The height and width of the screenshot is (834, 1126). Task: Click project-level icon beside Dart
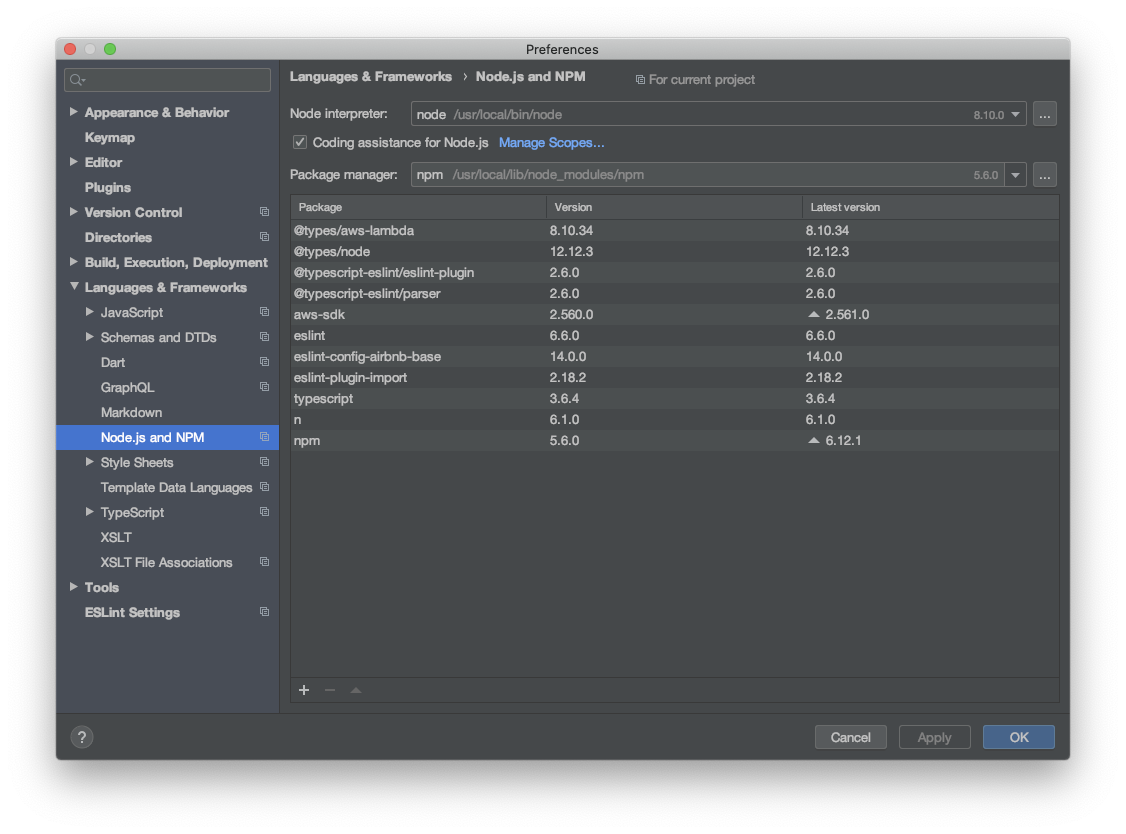[x=264, y=362]
